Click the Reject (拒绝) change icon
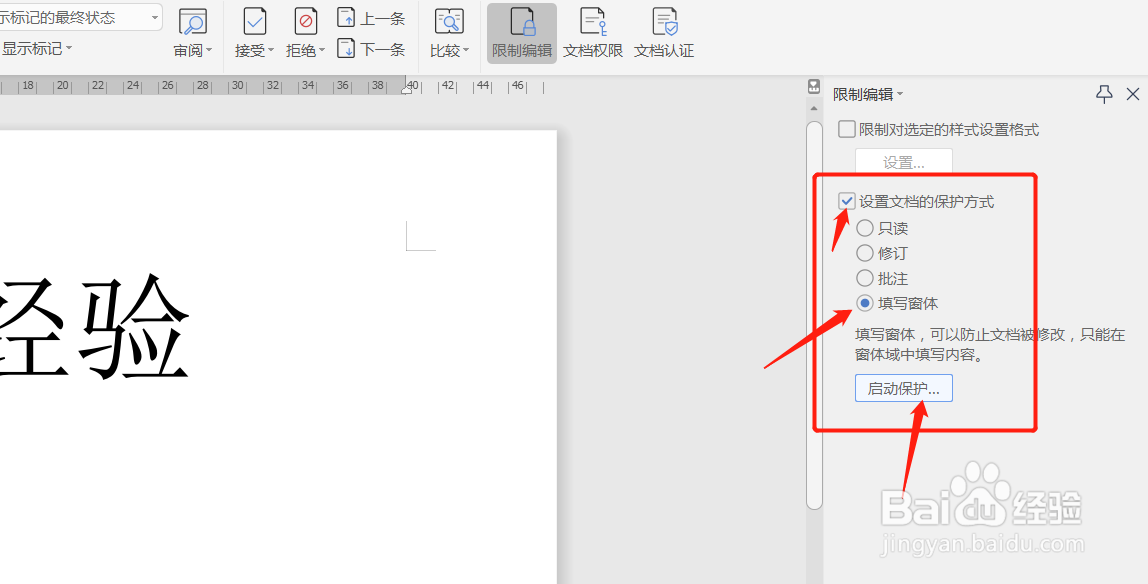This screenshot has height=584, width=1148. pyautogui.click(x=306, y=22)
